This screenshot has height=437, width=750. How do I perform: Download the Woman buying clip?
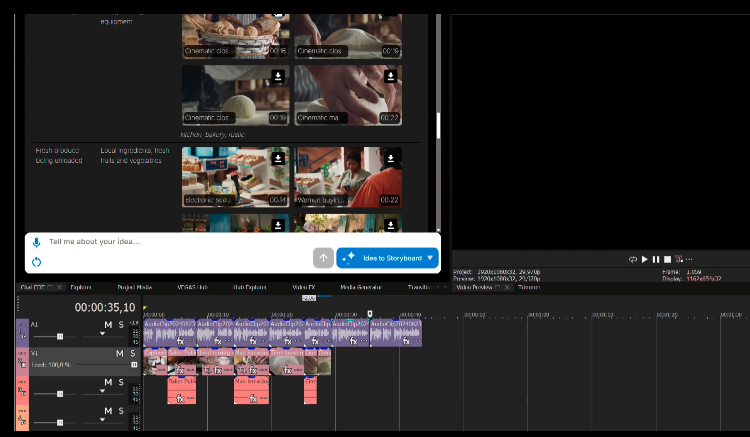click(x=390, y=158)
